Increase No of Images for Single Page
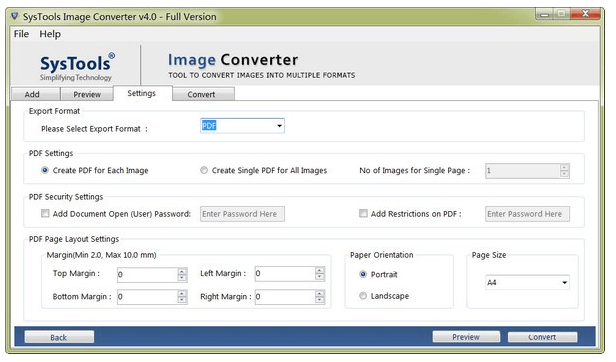Viewport: 616px width, 362px height. coord(565,167)
